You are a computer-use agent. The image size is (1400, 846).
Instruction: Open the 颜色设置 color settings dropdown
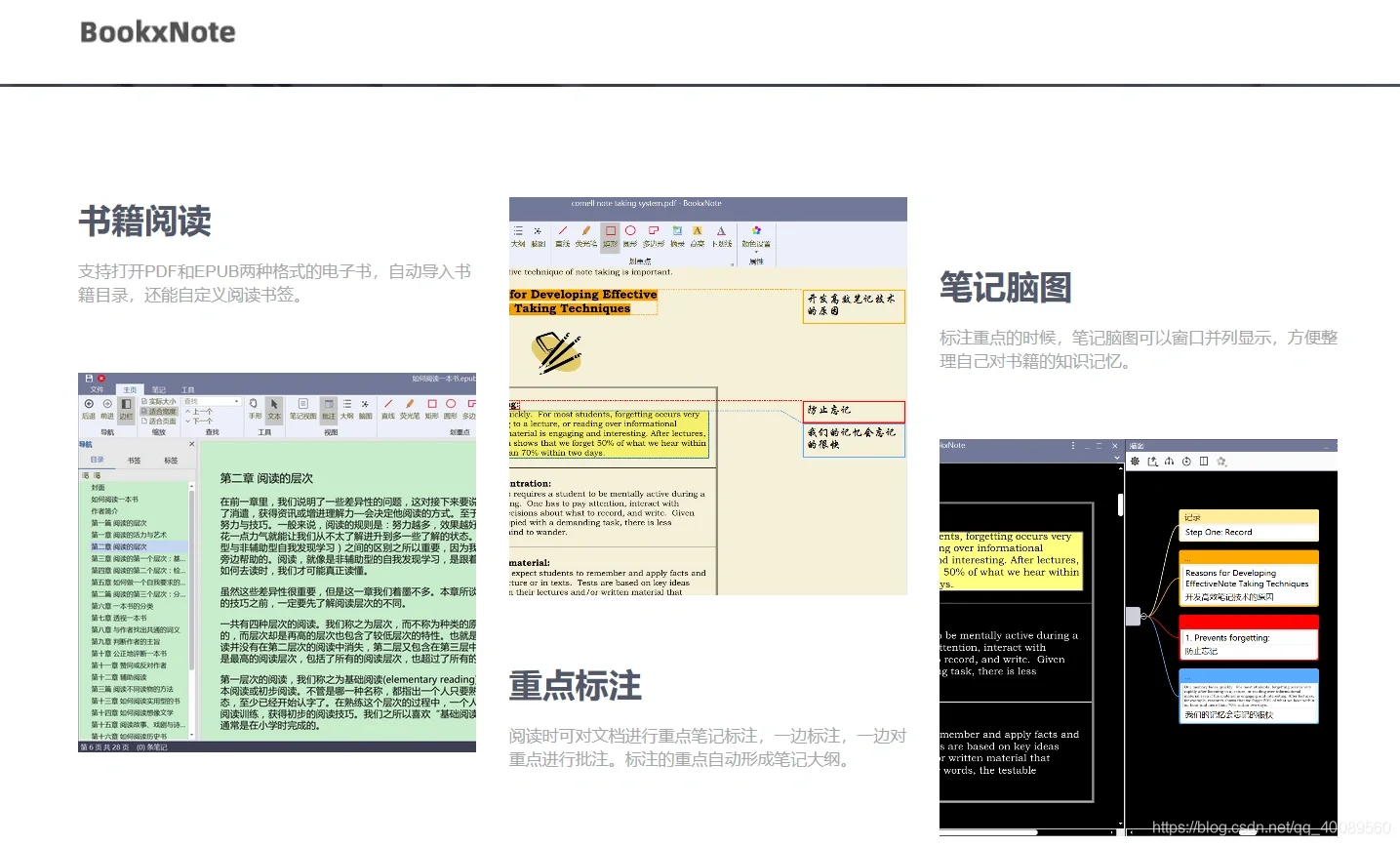pos(756,239)
